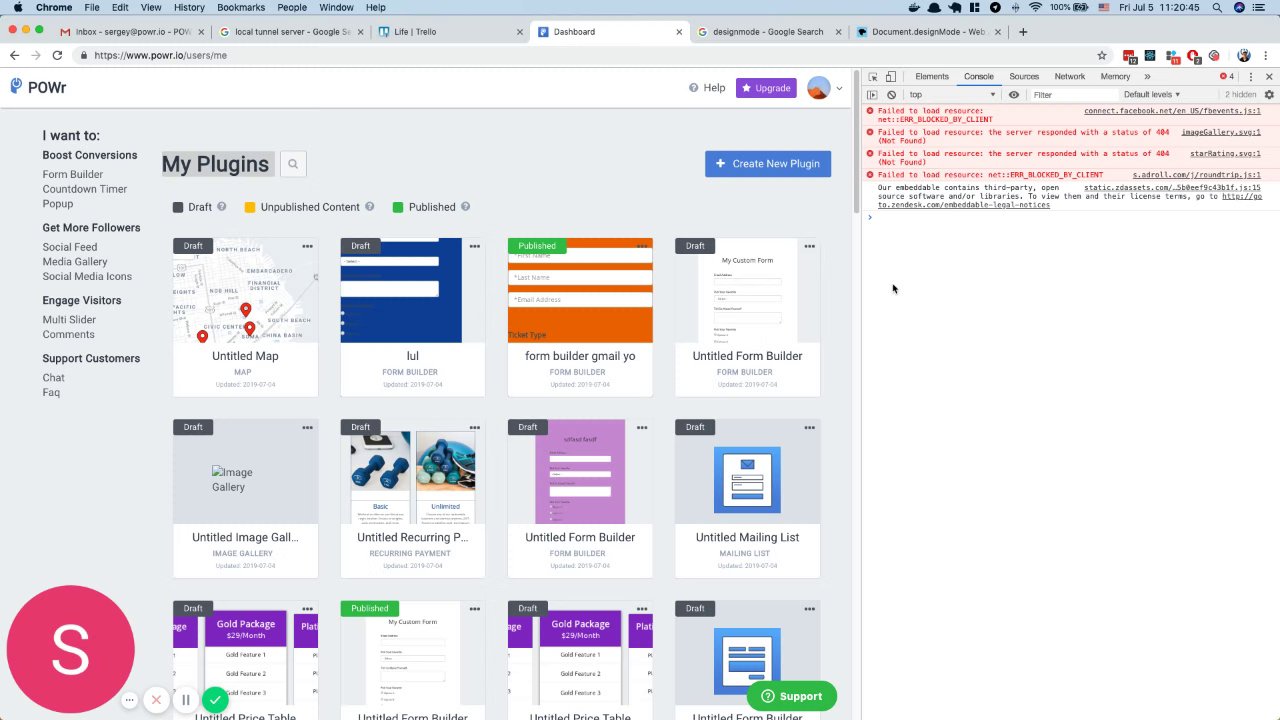Open the user account dropdown next to avatar
Image resolution: width=1280 pixels, height=720 pixels.
[x=839, y=88]
